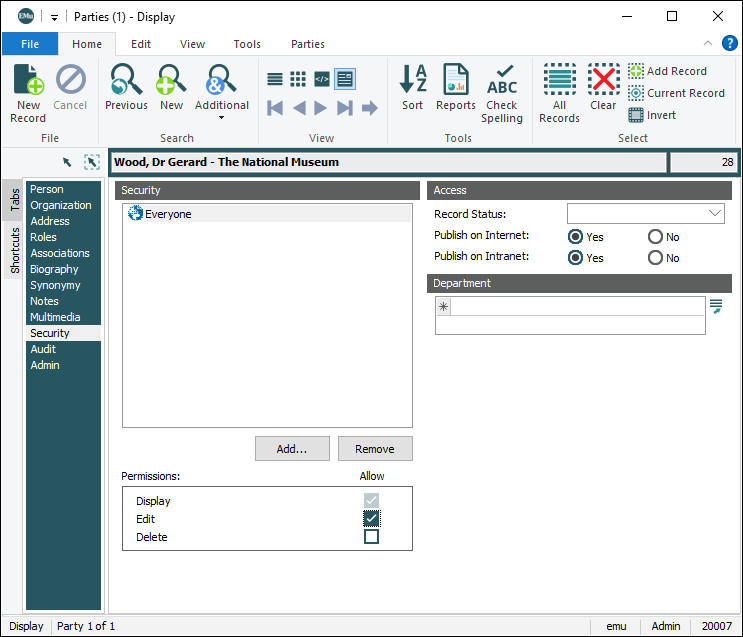Open the Sort tool
The image size is (743, 637).
click(x=413, y=88)
